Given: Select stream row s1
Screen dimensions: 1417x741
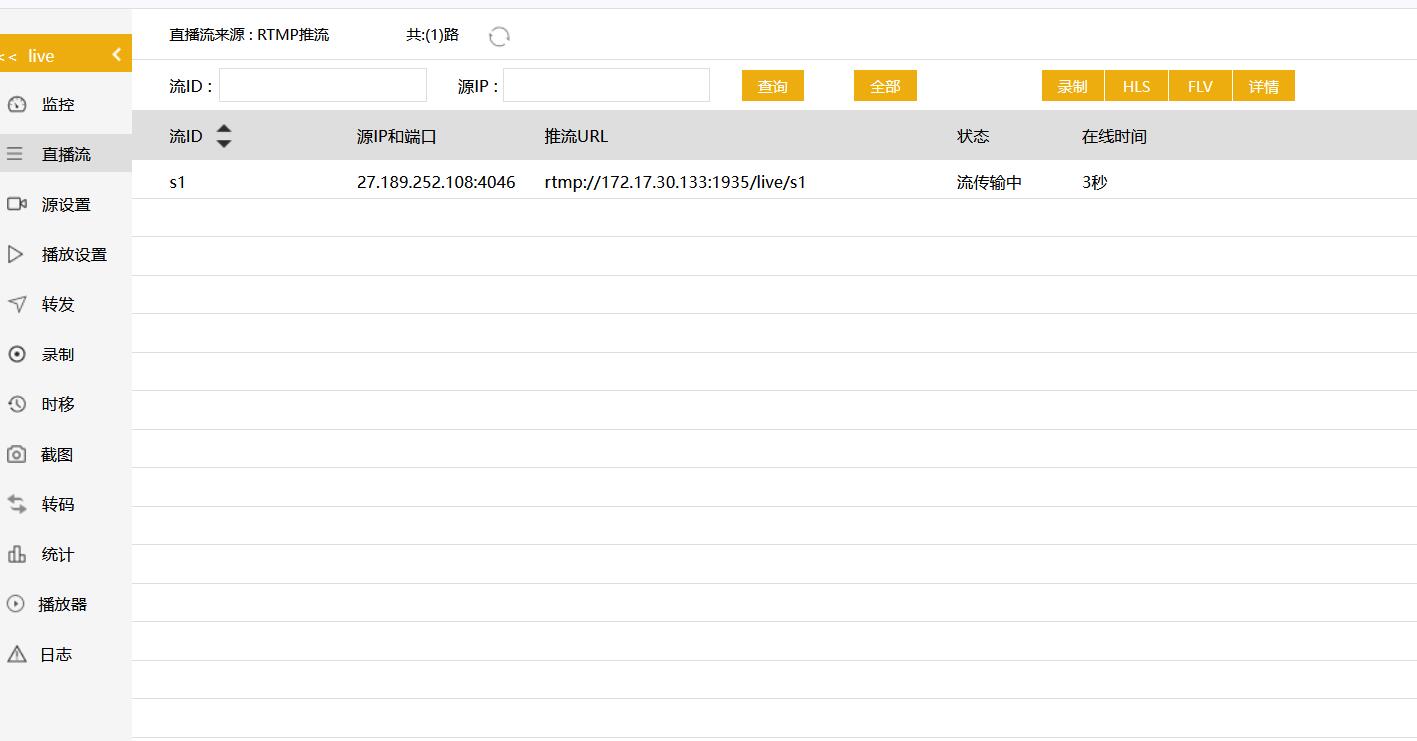Looking at the screenshot, I should pyautogui.click(x=774, y=182).
